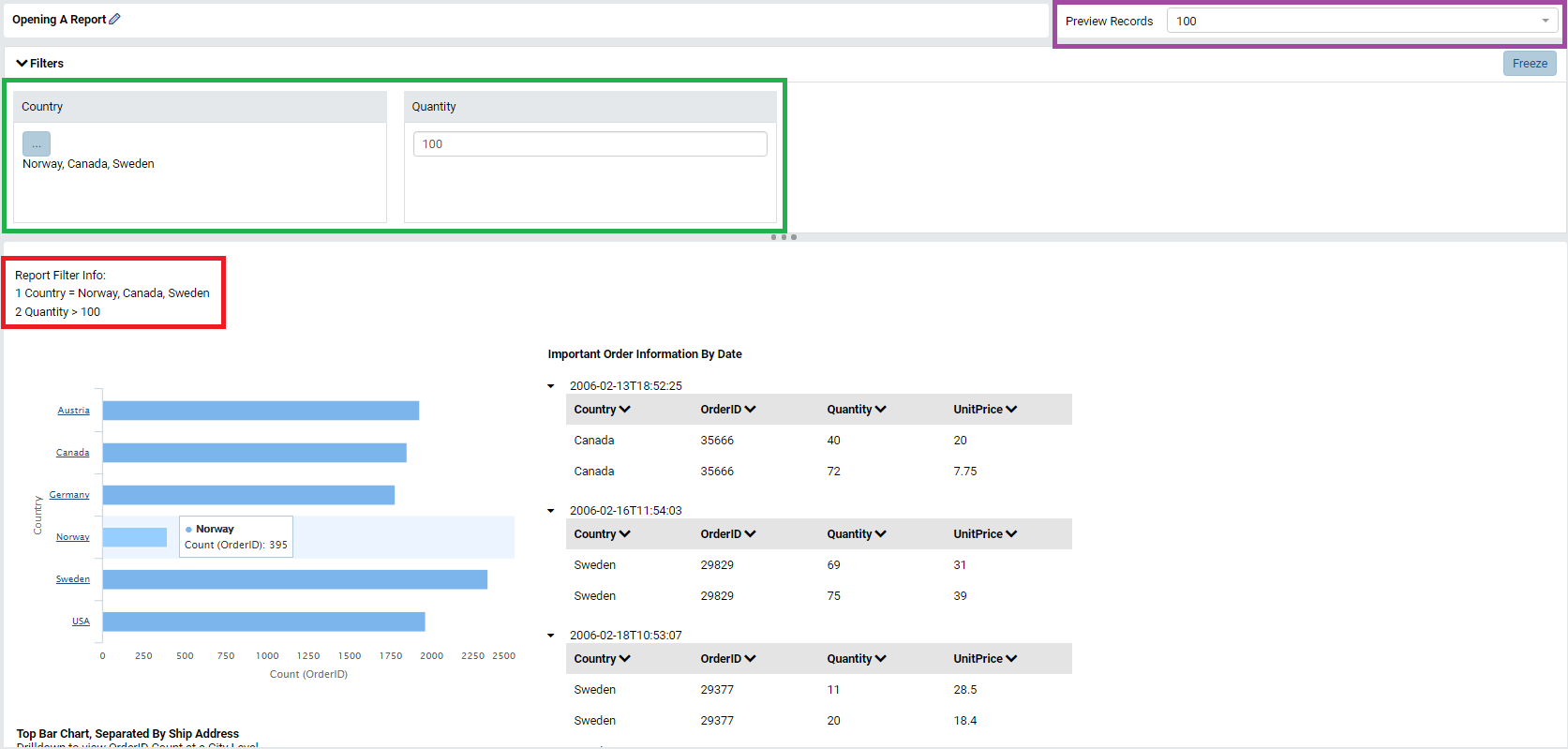
Task: Collapse the Filters section chevron
Action: [22, 64]
